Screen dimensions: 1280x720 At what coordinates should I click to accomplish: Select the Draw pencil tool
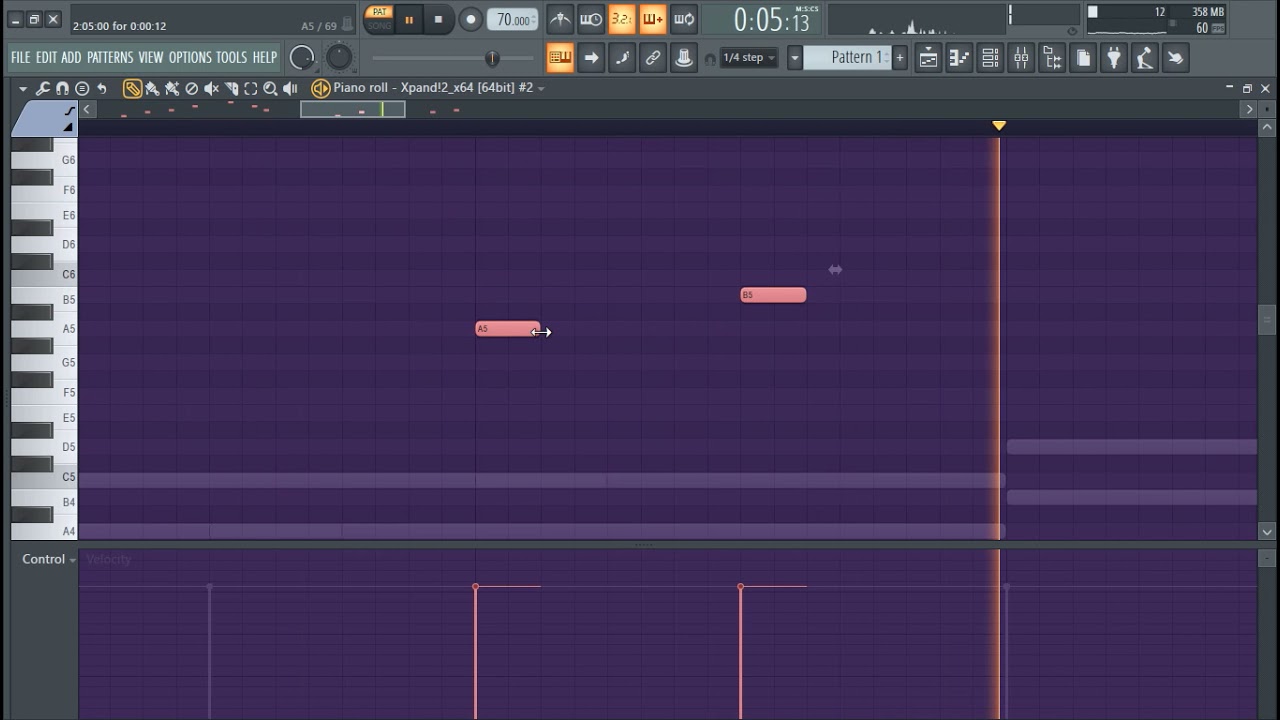pos(132,88)
